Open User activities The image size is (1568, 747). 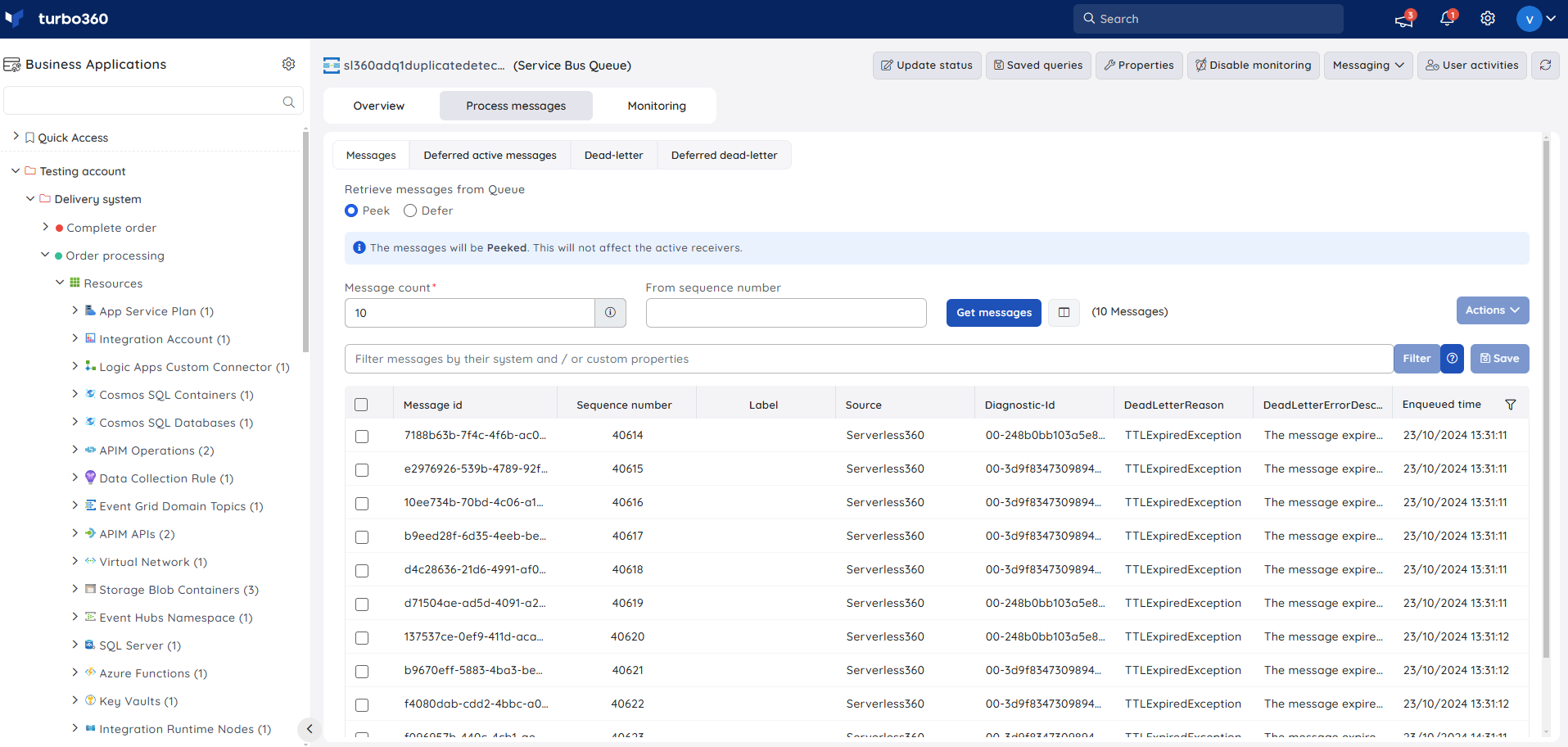click(x=1472, y=65)
